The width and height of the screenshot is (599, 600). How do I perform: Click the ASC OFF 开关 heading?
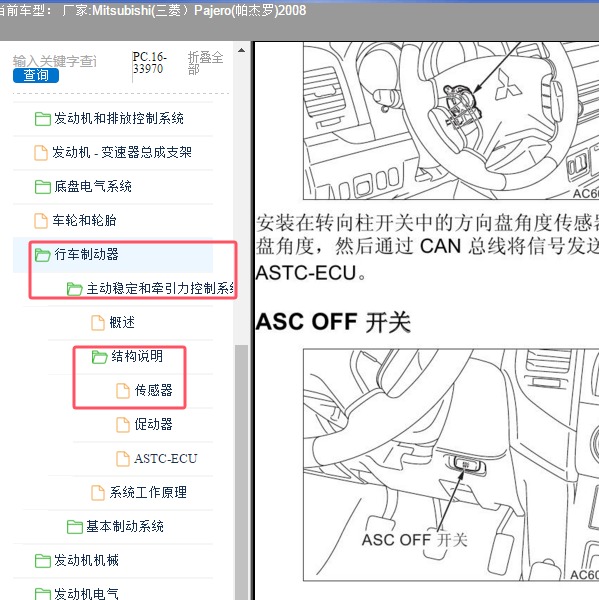333,322
